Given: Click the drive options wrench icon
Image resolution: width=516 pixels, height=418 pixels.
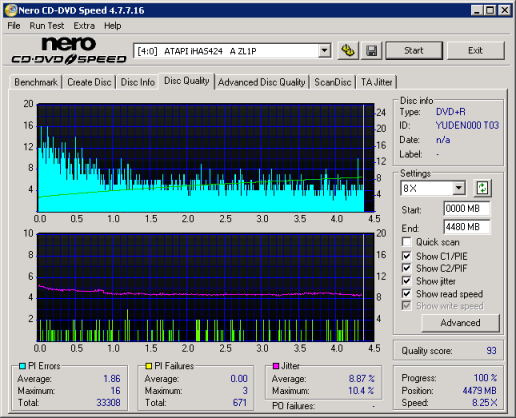Looking at the screenshot, I should click(348, 51).
